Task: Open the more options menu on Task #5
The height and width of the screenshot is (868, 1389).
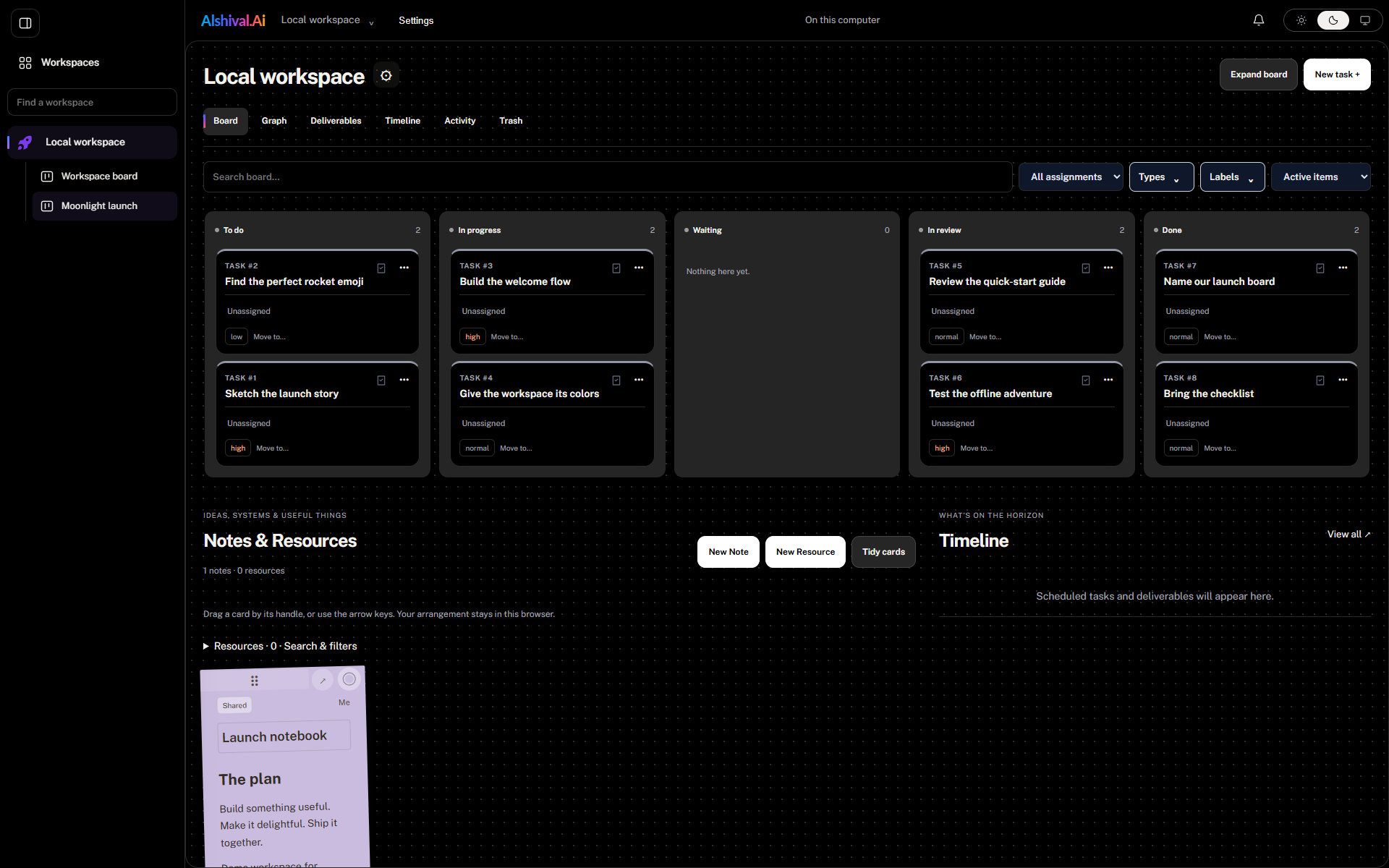Action: (x=1108, y=268)
